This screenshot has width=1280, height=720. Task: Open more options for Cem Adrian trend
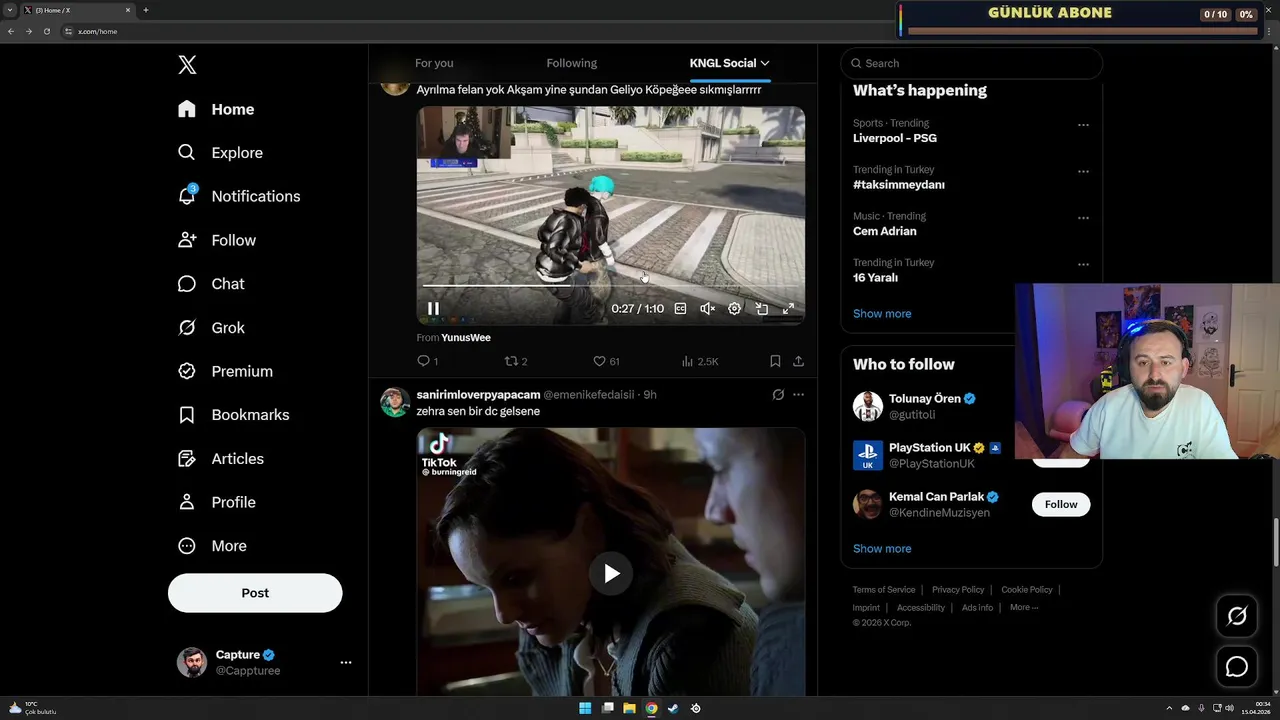[x=1083, y=218]
